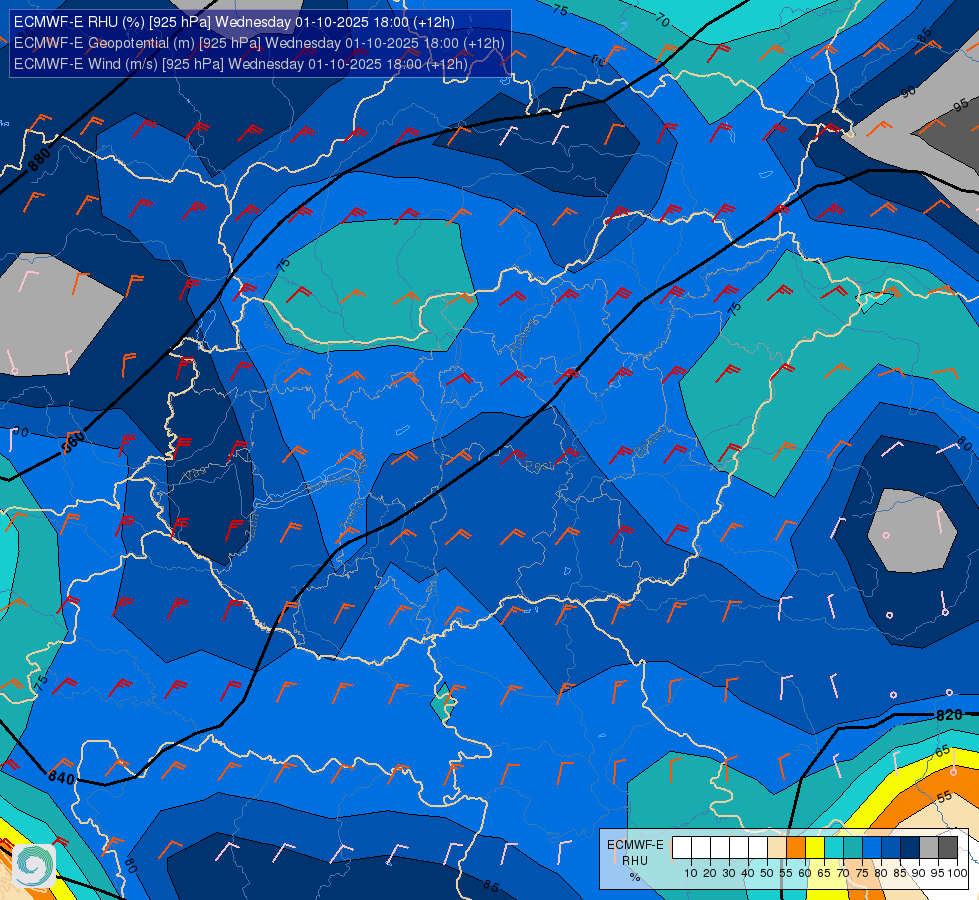
Task: Click the 90 humidity contour label
Action: (908, 91)
